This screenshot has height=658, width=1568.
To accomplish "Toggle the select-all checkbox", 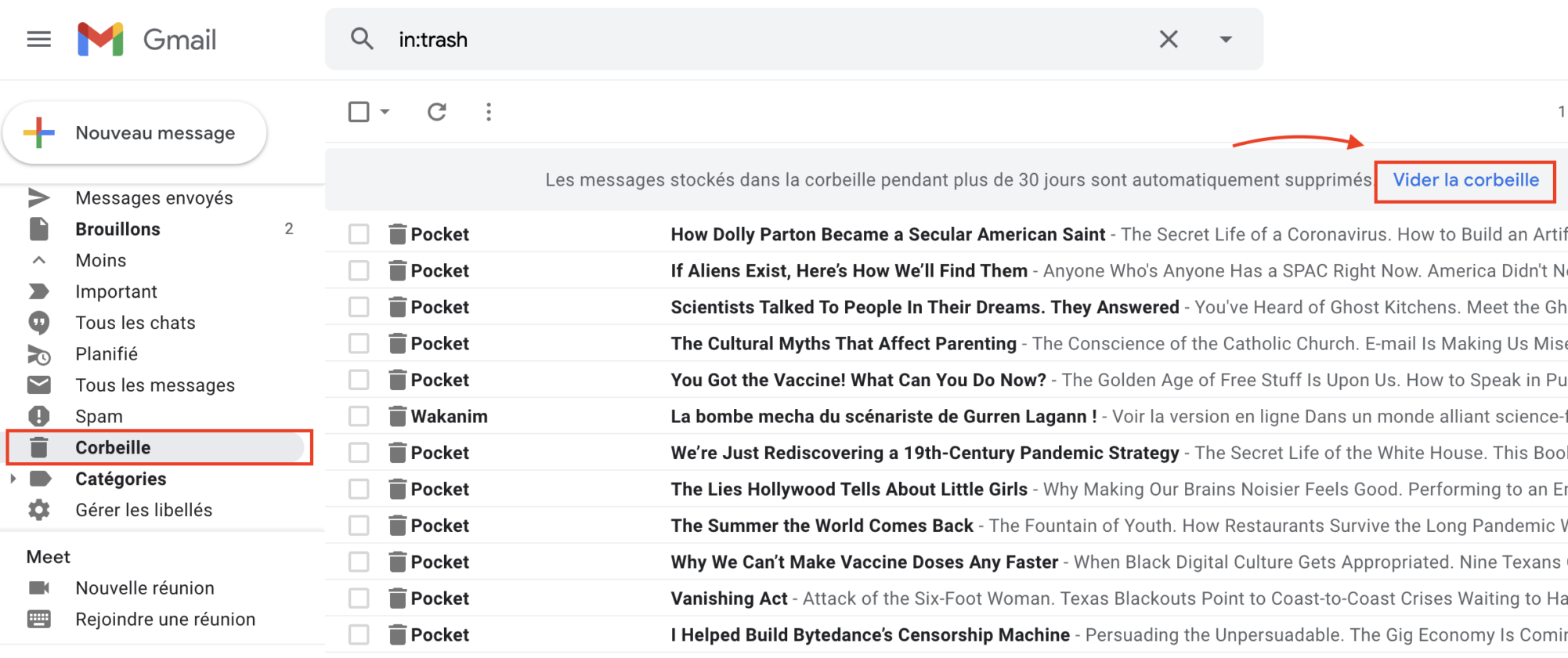I will click(359, 112).
